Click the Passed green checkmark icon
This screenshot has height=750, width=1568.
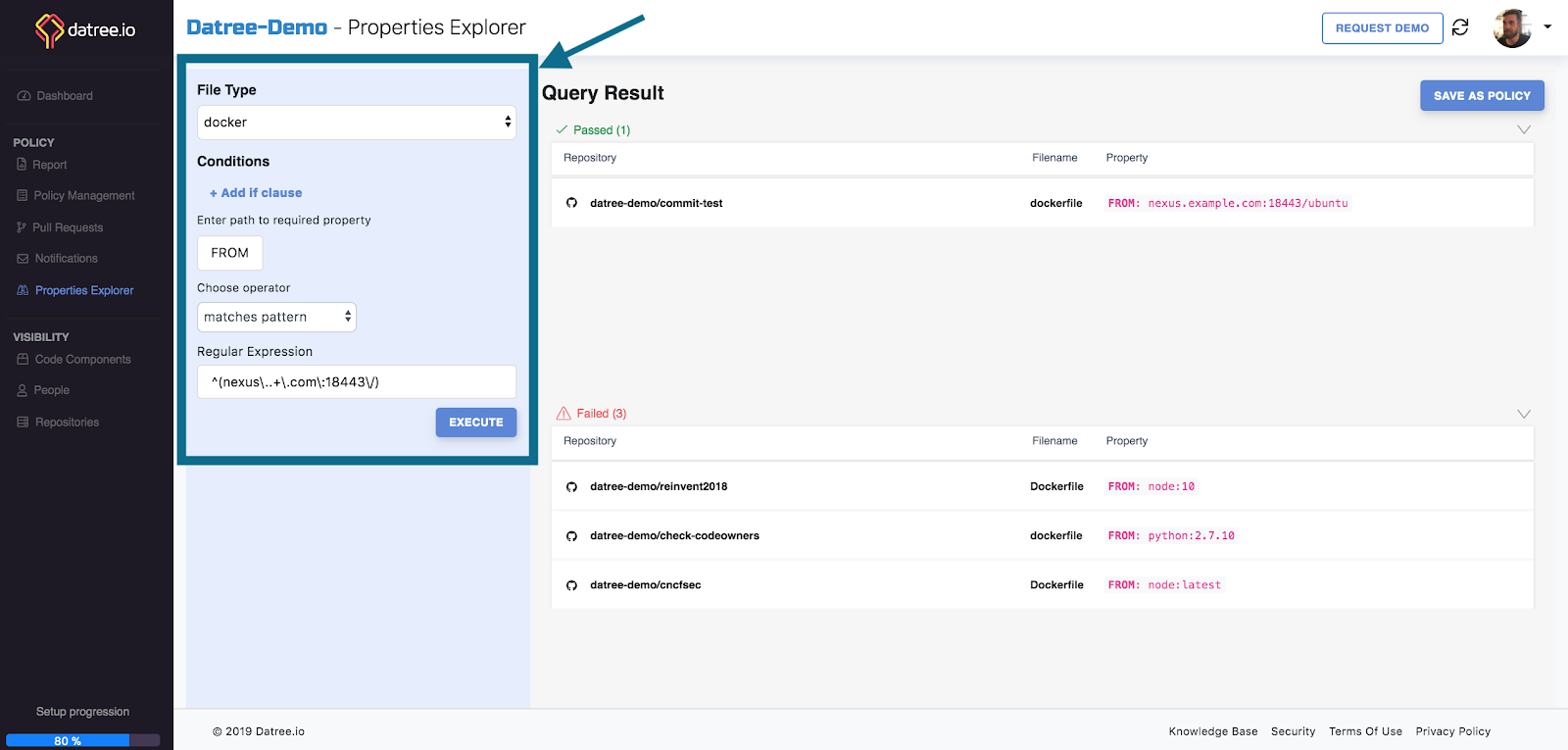(x=562, y=129)
